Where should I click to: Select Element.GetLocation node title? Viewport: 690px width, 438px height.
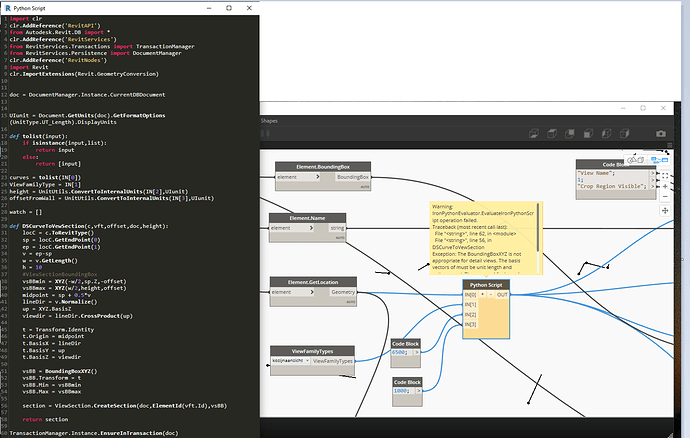[313, 282]
